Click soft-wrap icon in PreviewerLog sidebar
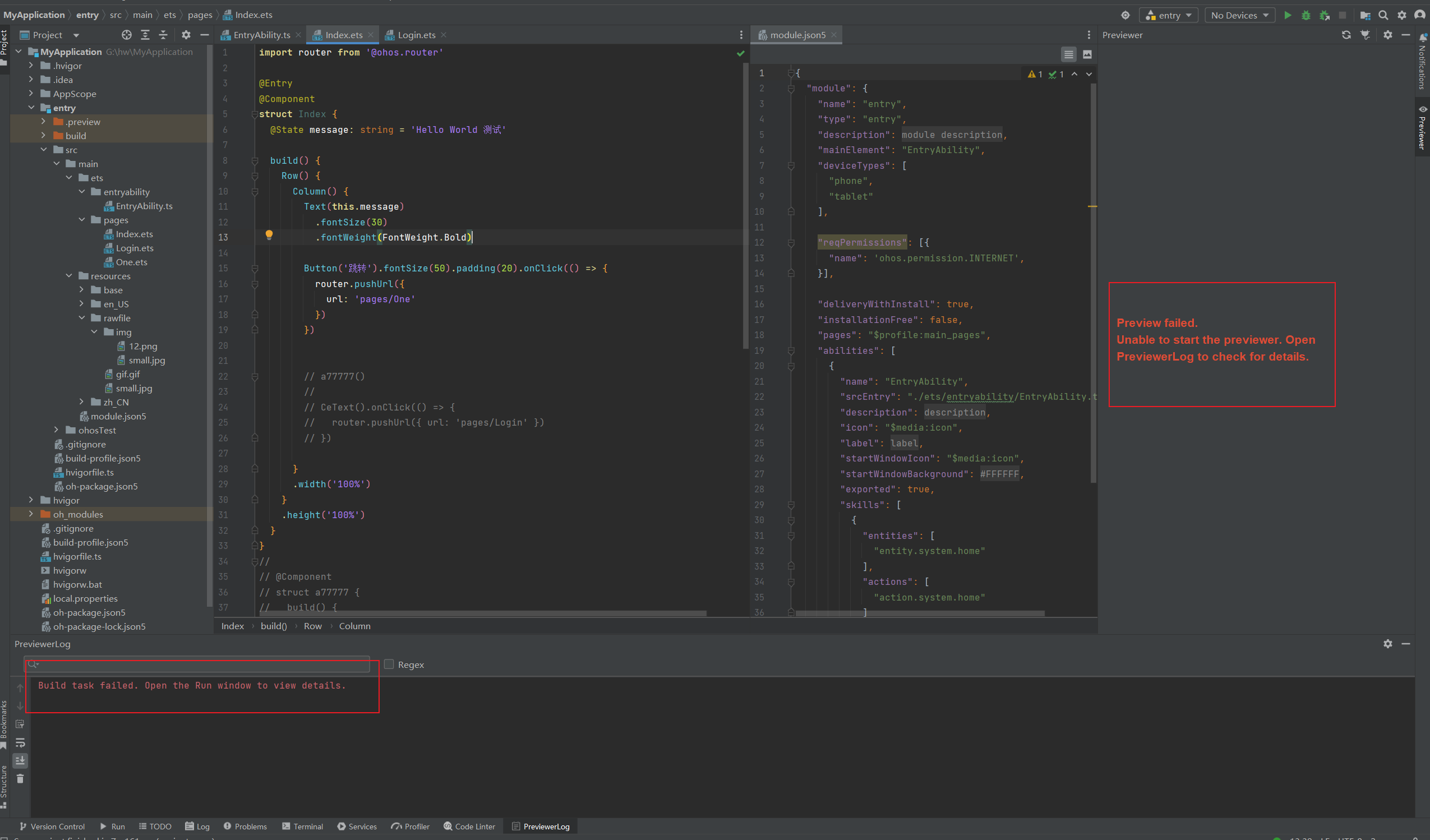 point(20,742)
